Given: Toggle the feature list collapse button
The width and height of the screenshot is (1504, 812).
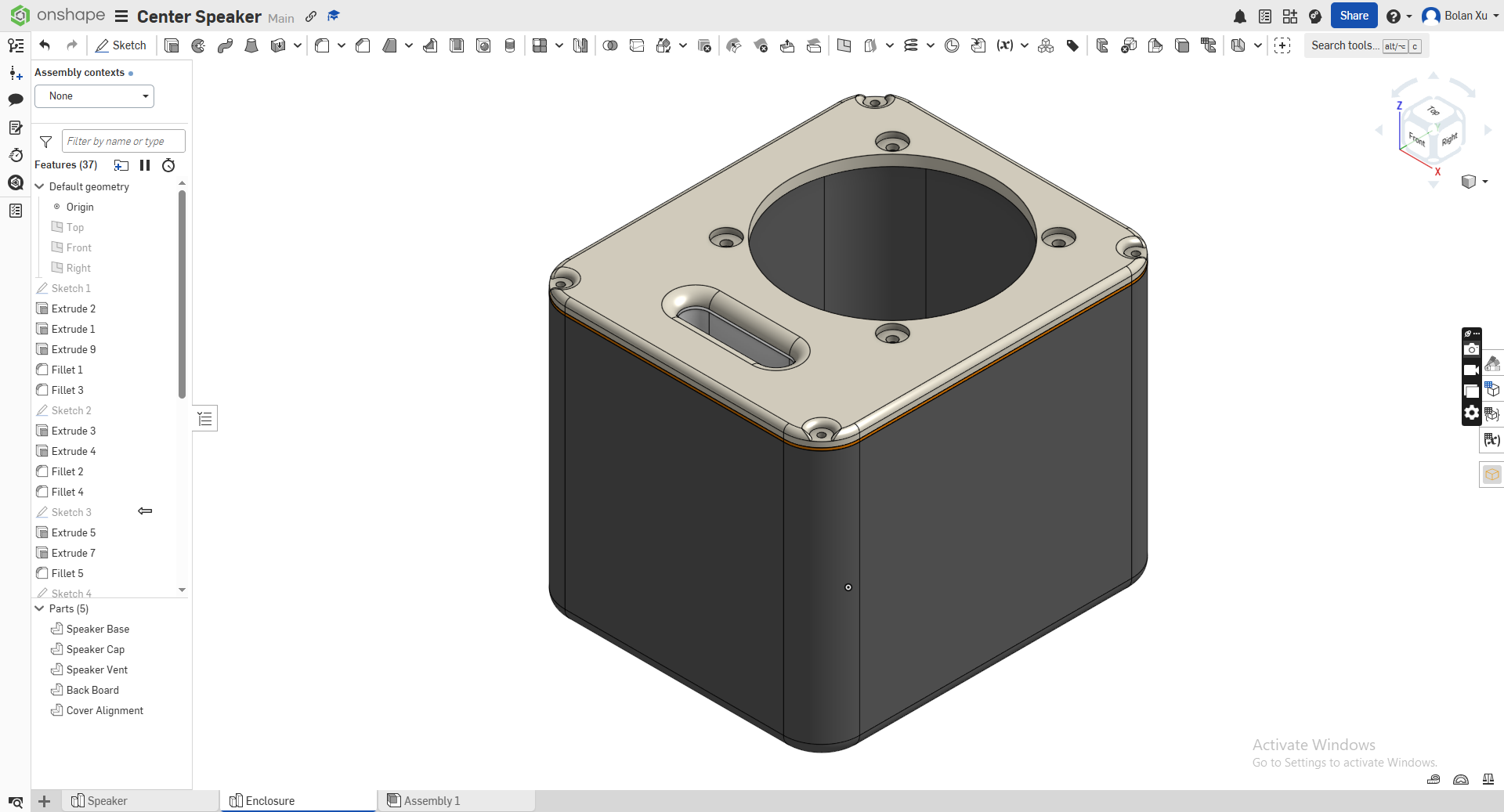Looking at the screenshot, I should click(205, 419).
